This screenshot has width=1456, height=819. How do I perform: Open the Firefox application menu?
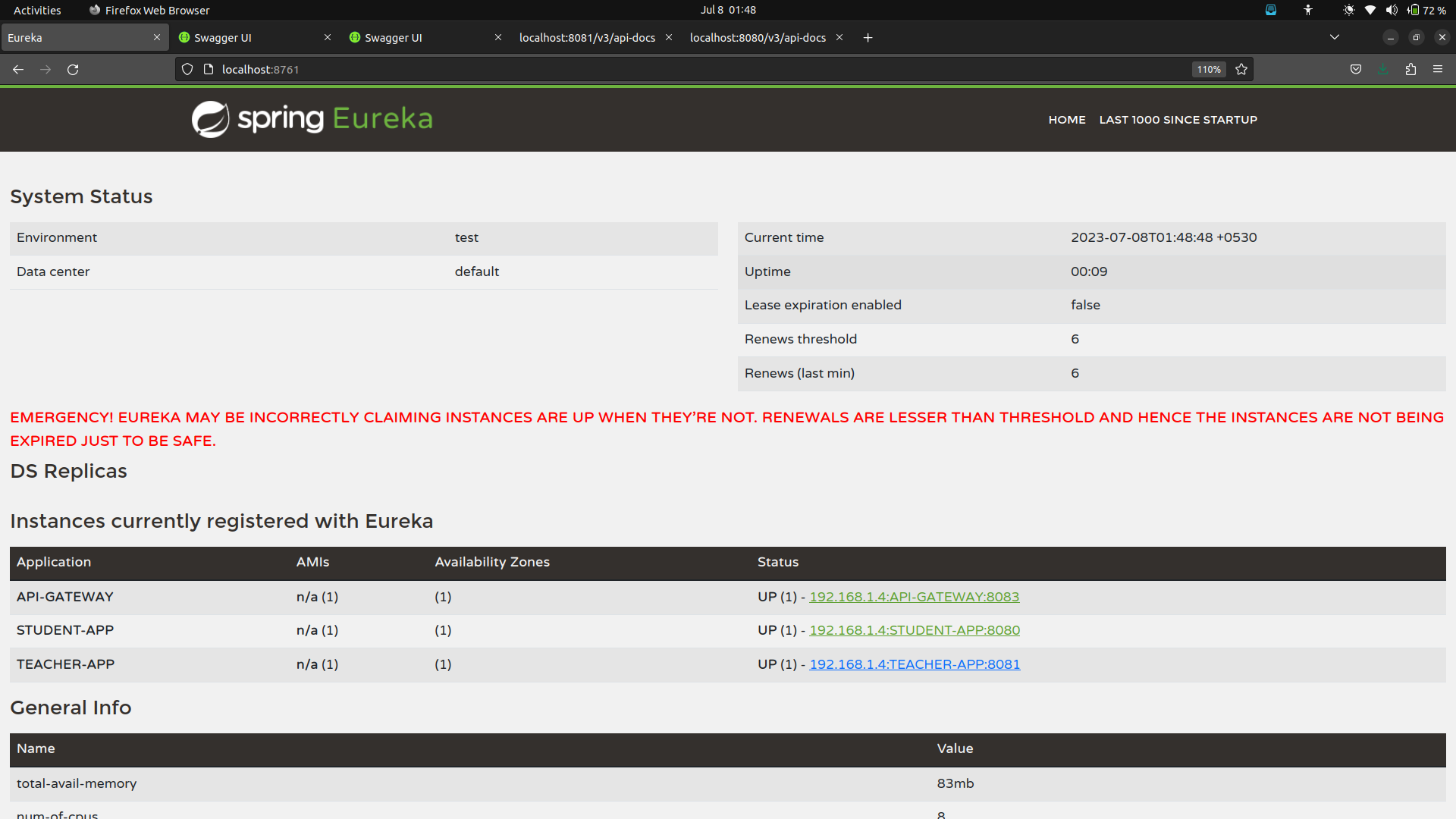coord(1439,69)
